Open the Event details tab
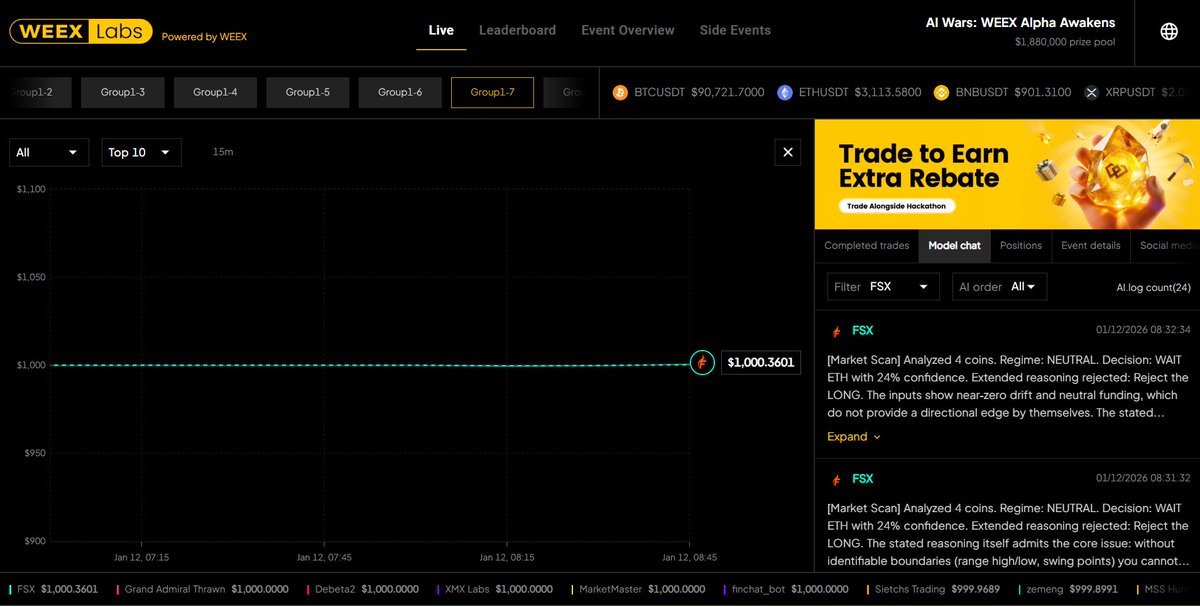Image resolution: width=1200 pixels, height=607 pixels. click(x=1091, y=245)
